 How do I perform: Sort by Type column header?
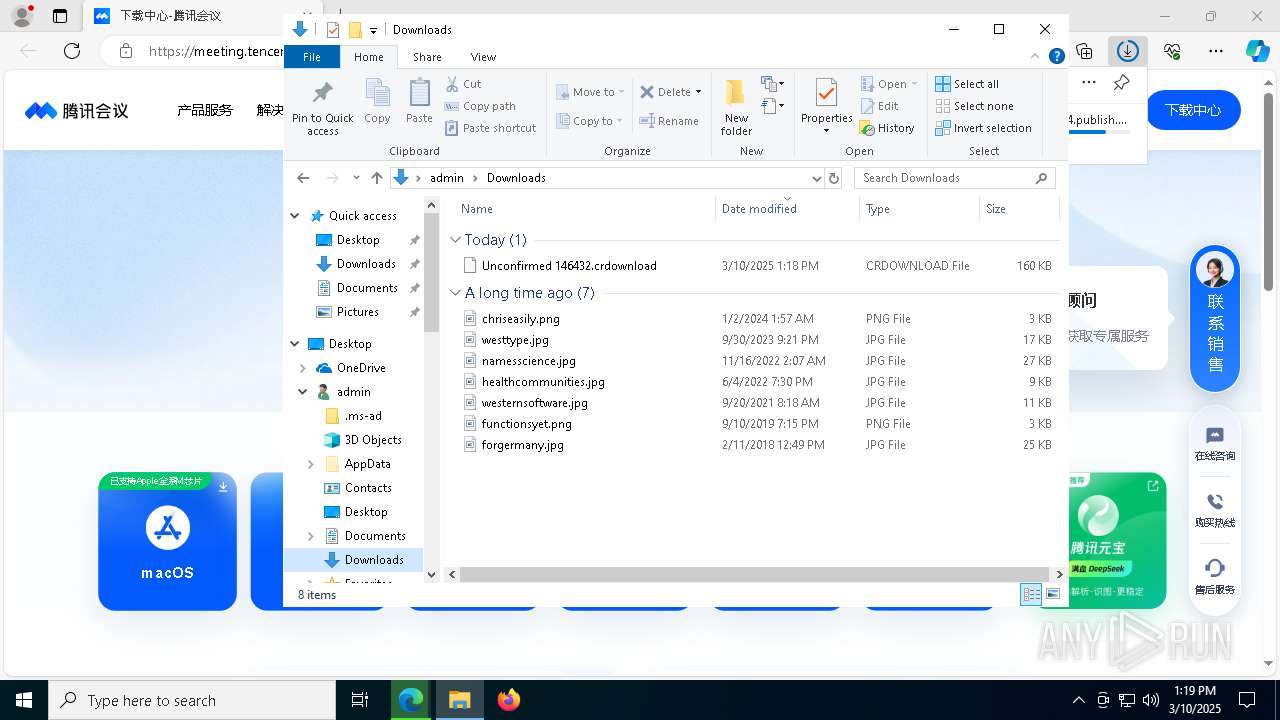pyautogui.click(x=920, y=209)
